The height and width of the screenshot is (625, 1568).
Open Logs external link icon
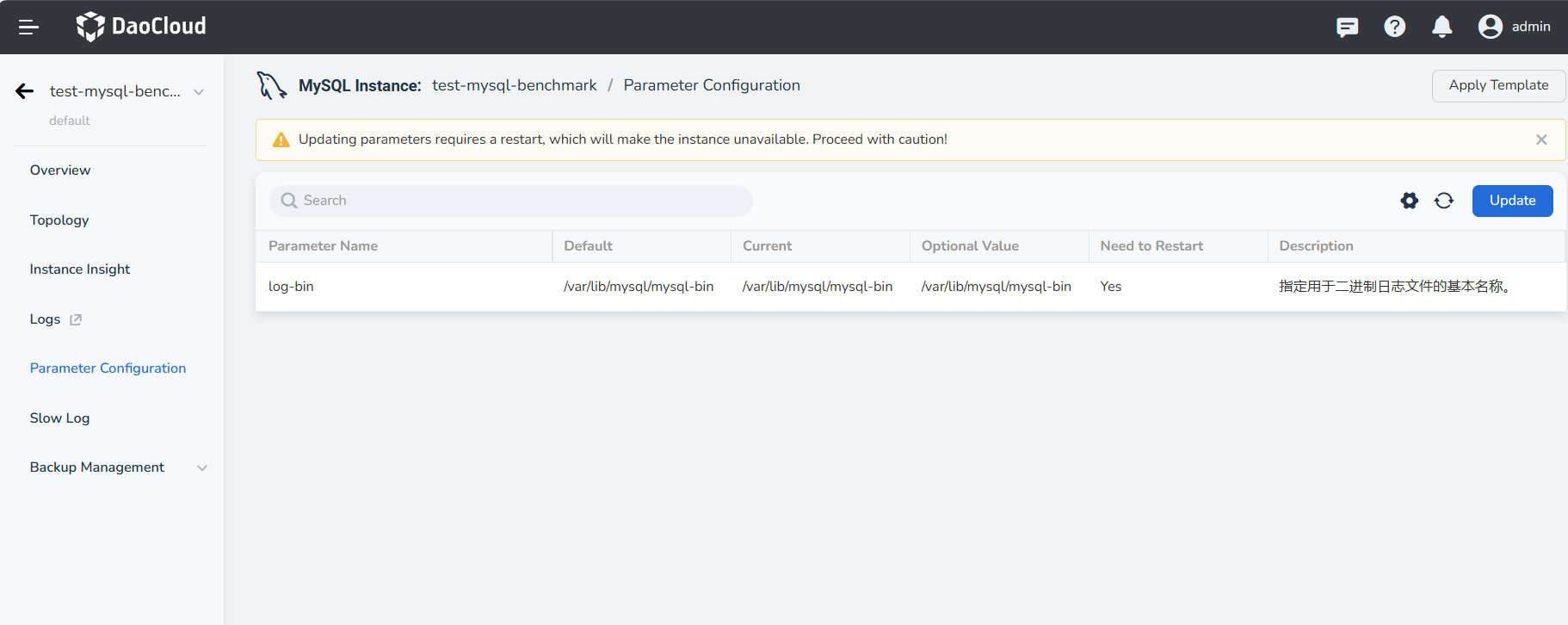point(76,319)
